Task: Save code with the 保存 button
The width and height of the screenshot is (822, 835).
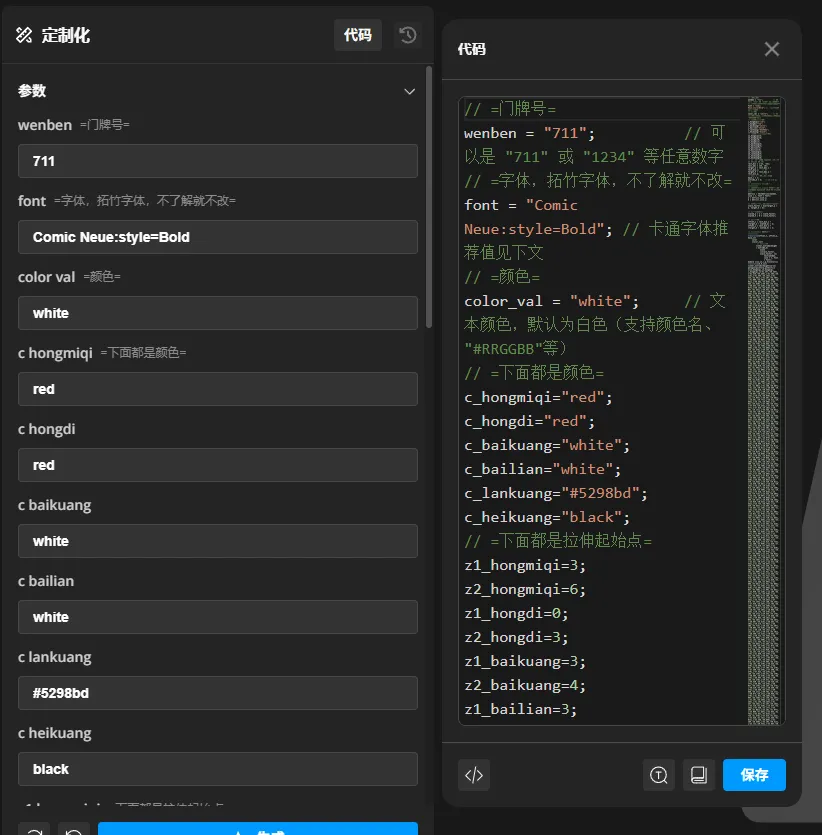Action: coord(754,775)
